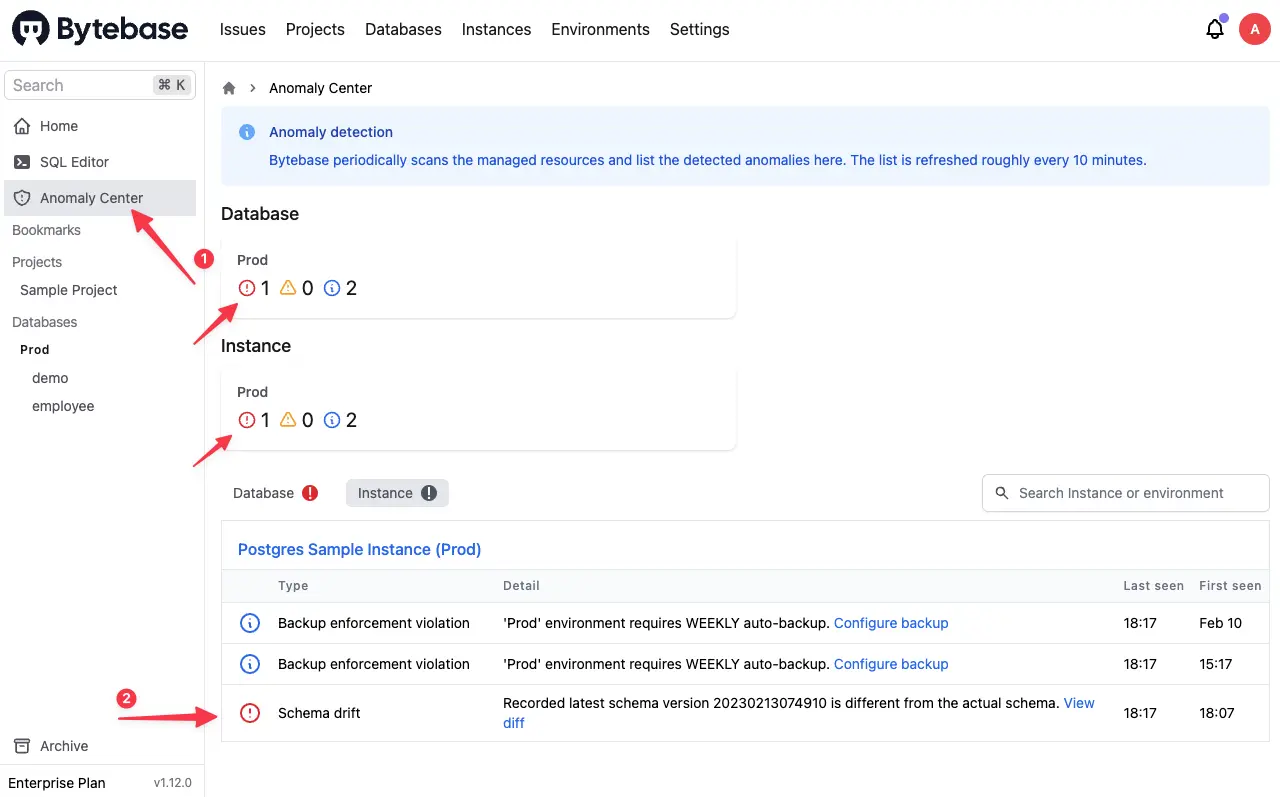Click red critical icon in Database Prod card

click(x=247, y=288)
